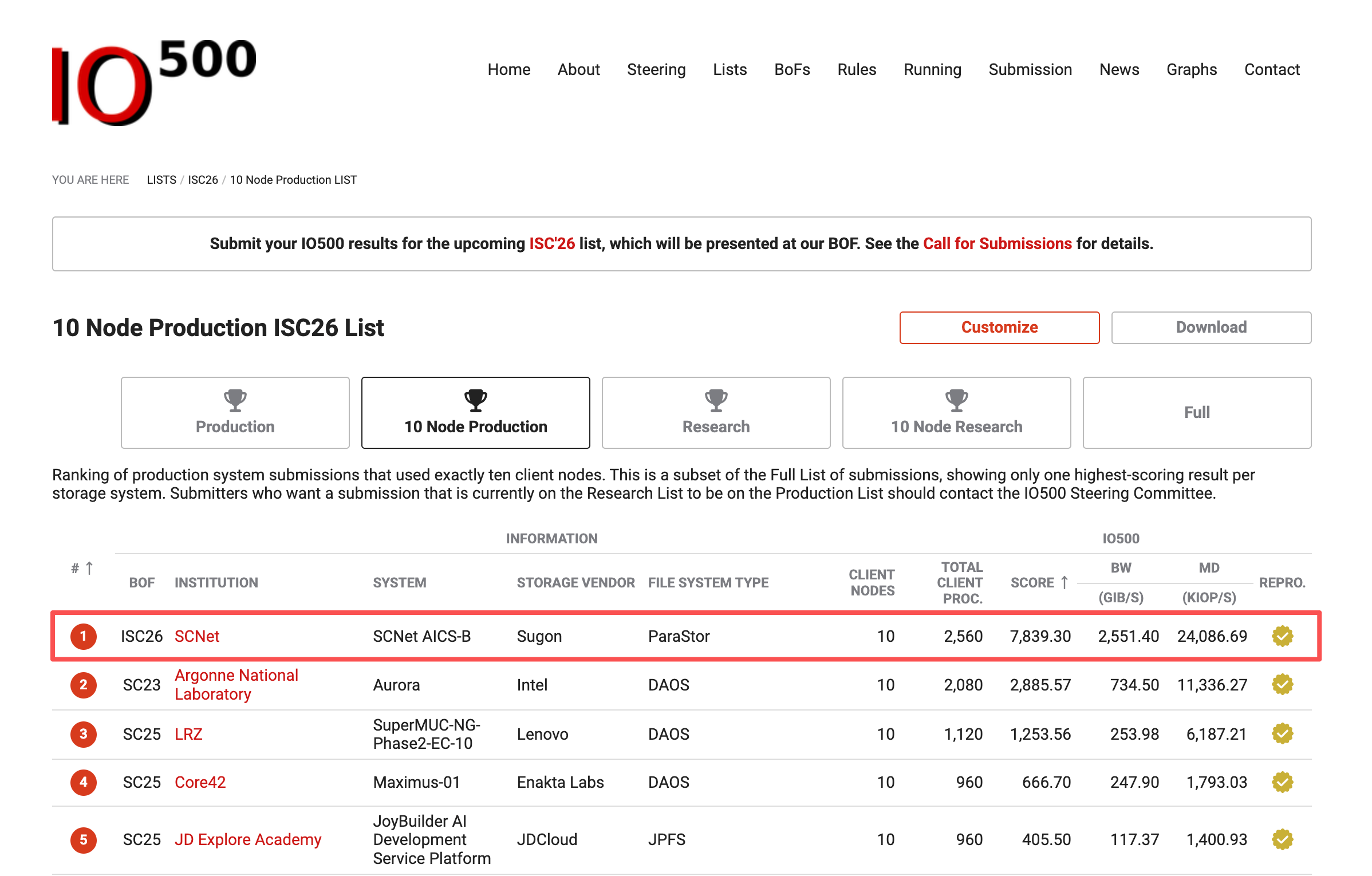Image resolution: width=1372 pixels, height=876 pixels.
Task: Open the Lists menu item
Action: [730, 69]
